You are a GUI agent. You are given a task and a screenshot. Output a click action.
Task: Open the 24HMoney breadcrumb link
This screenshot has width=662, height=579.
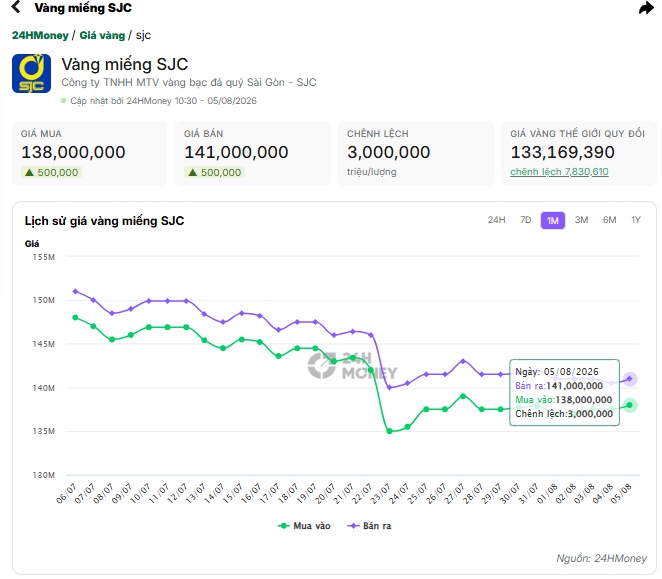pos(40,35)
